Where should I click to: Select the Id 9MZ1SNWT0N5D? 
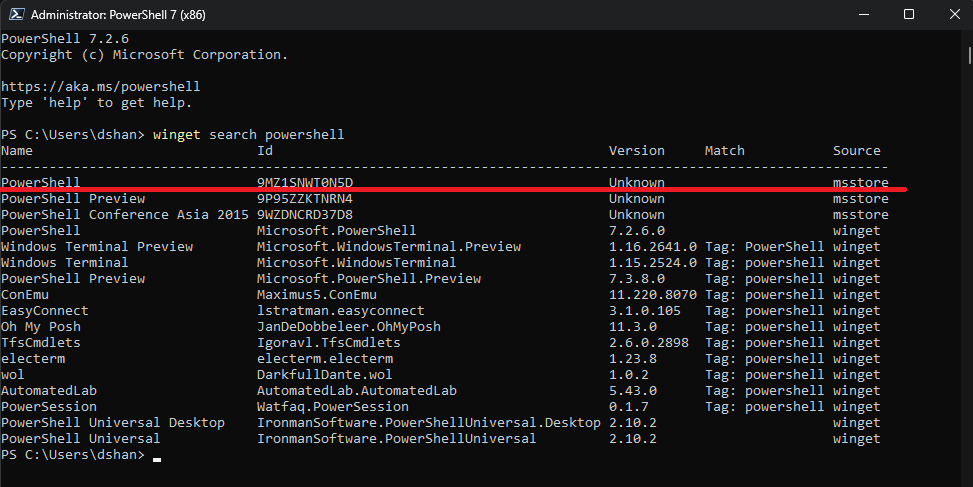tap(305, 182)
